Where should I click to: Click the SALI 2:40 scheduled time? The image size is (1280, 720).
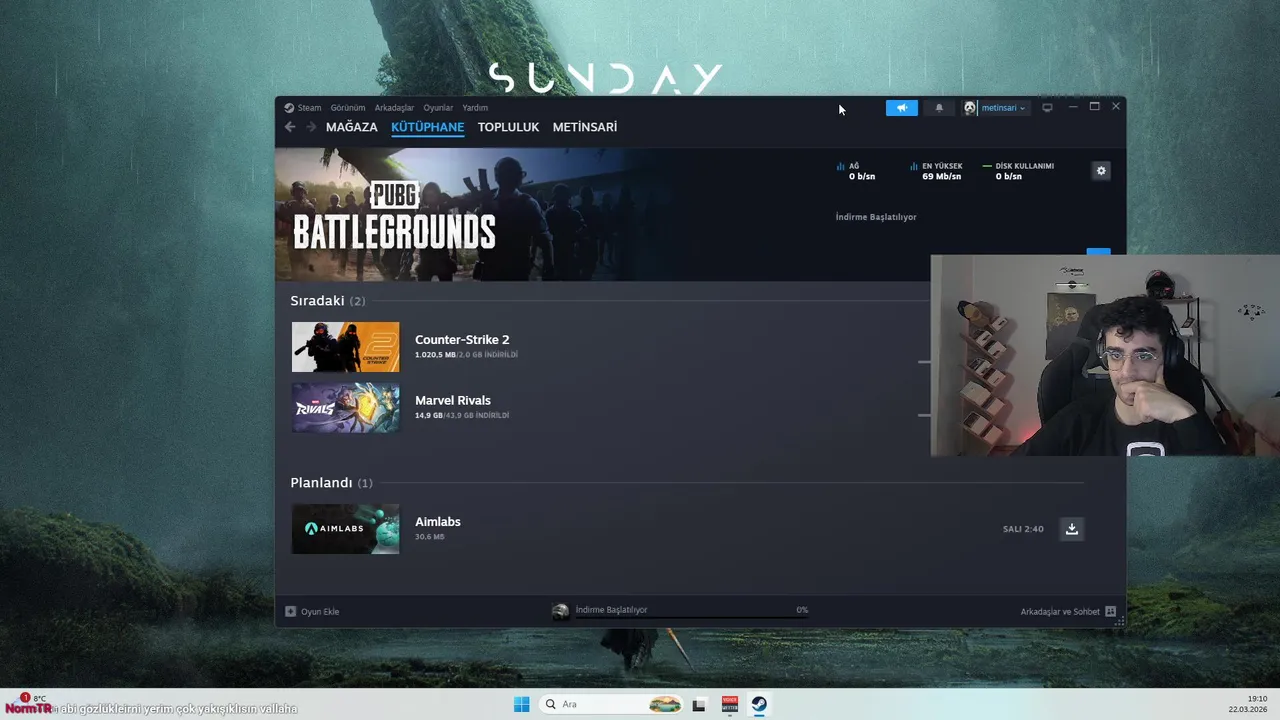click(1023, 529)
